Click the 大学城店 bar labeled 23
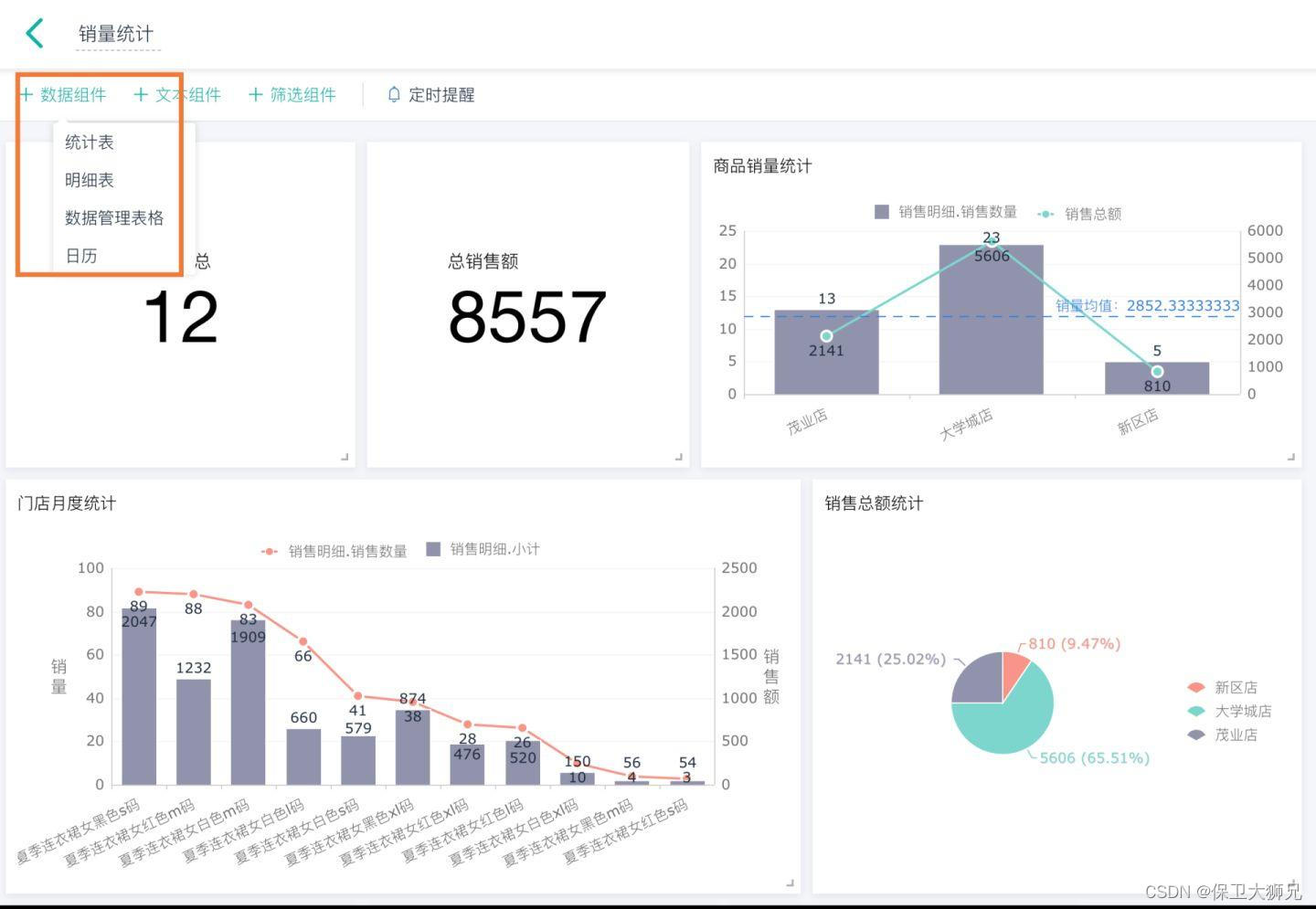 coord(992,320)
